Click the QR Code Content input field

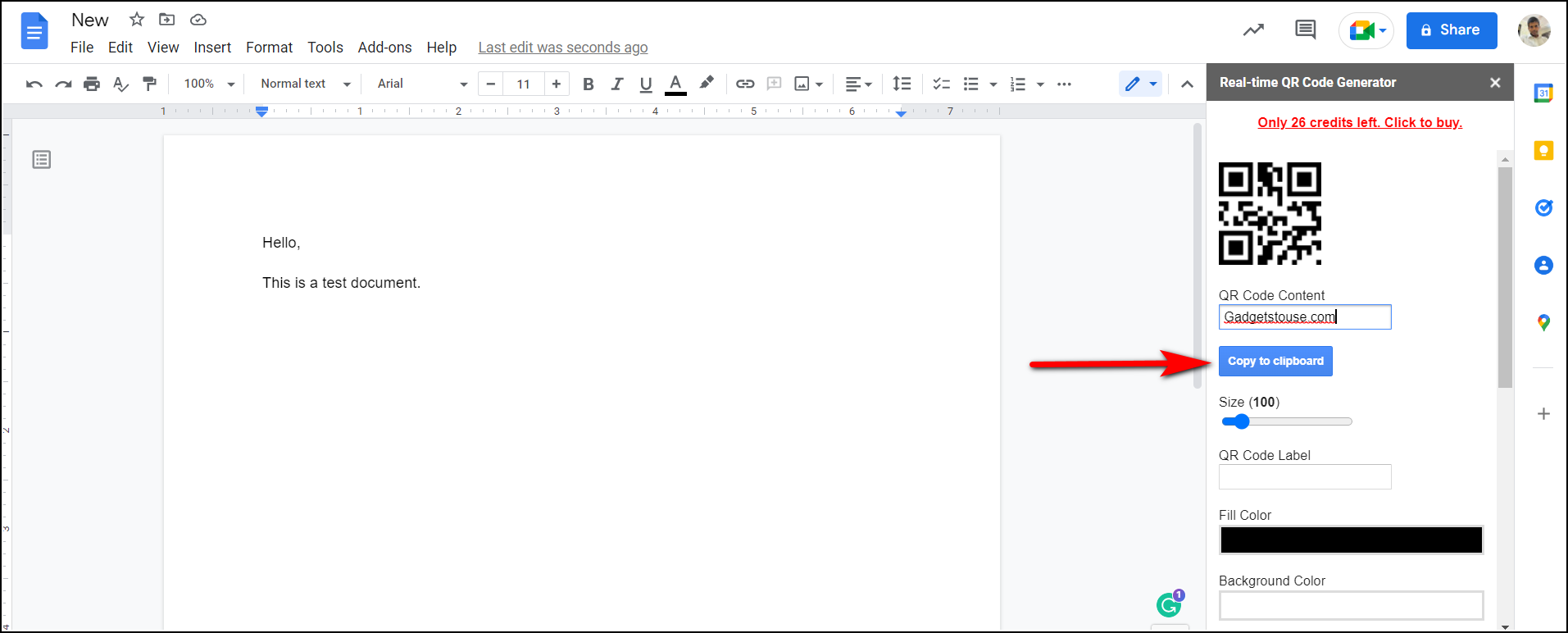(x=1305, y=316)
